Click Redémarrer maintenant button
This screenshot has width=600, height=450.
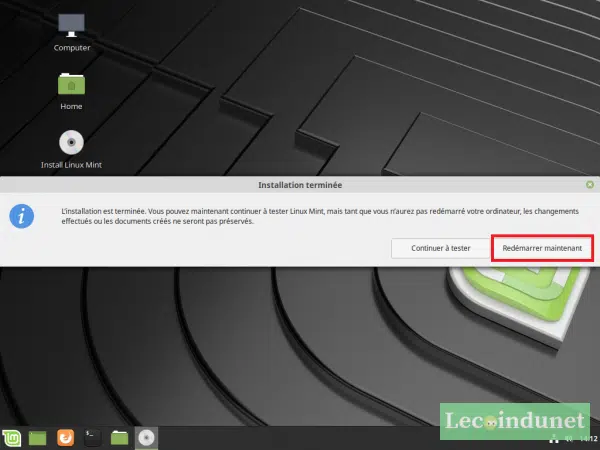click(542, 248)
